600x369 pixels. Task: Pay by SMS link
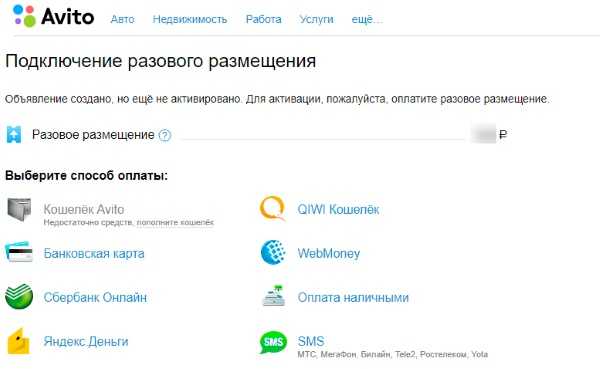coord(311,341)
